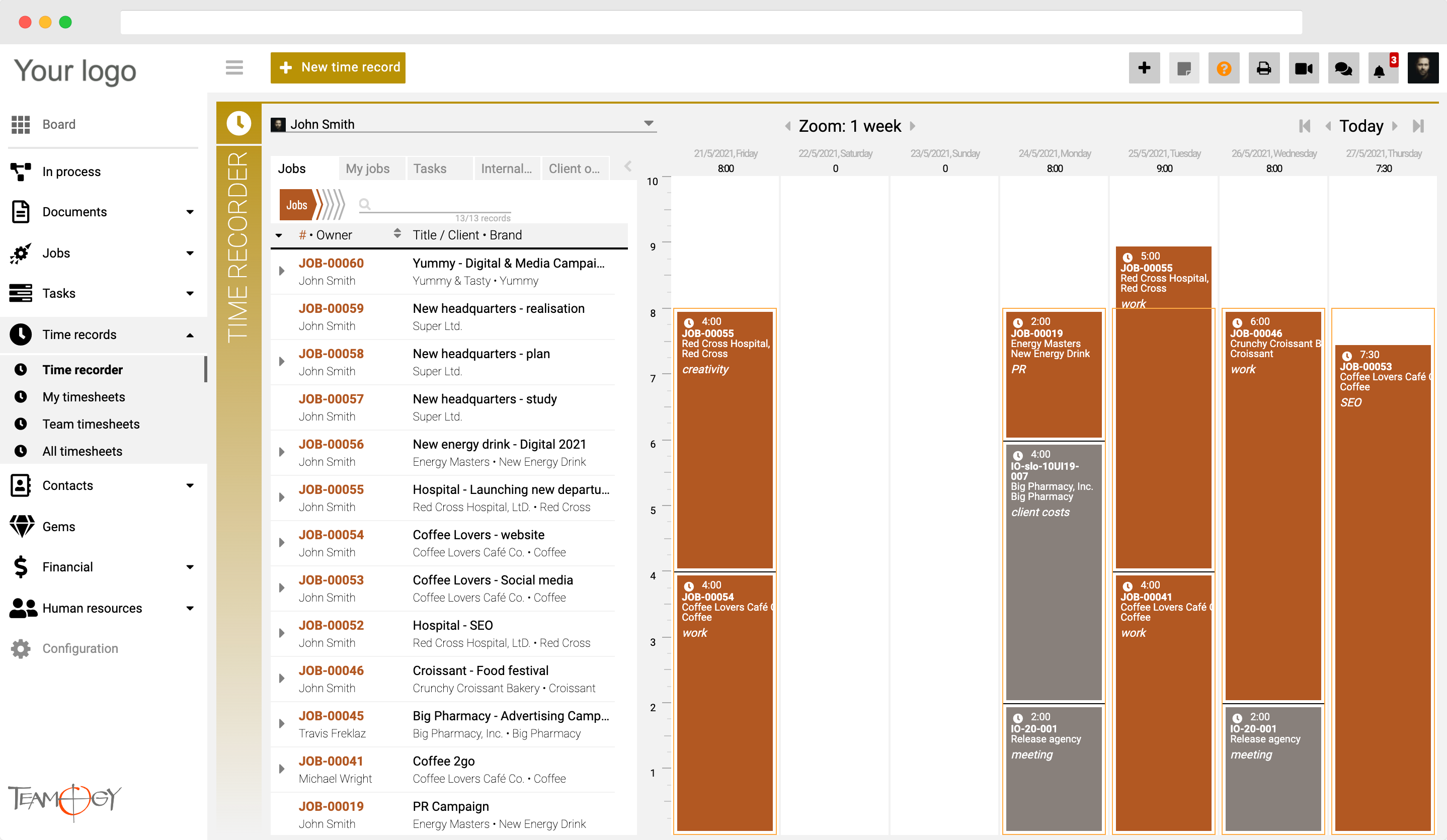
Task: Open the chat bubbles icon
Action: (x=1343, y=68)
